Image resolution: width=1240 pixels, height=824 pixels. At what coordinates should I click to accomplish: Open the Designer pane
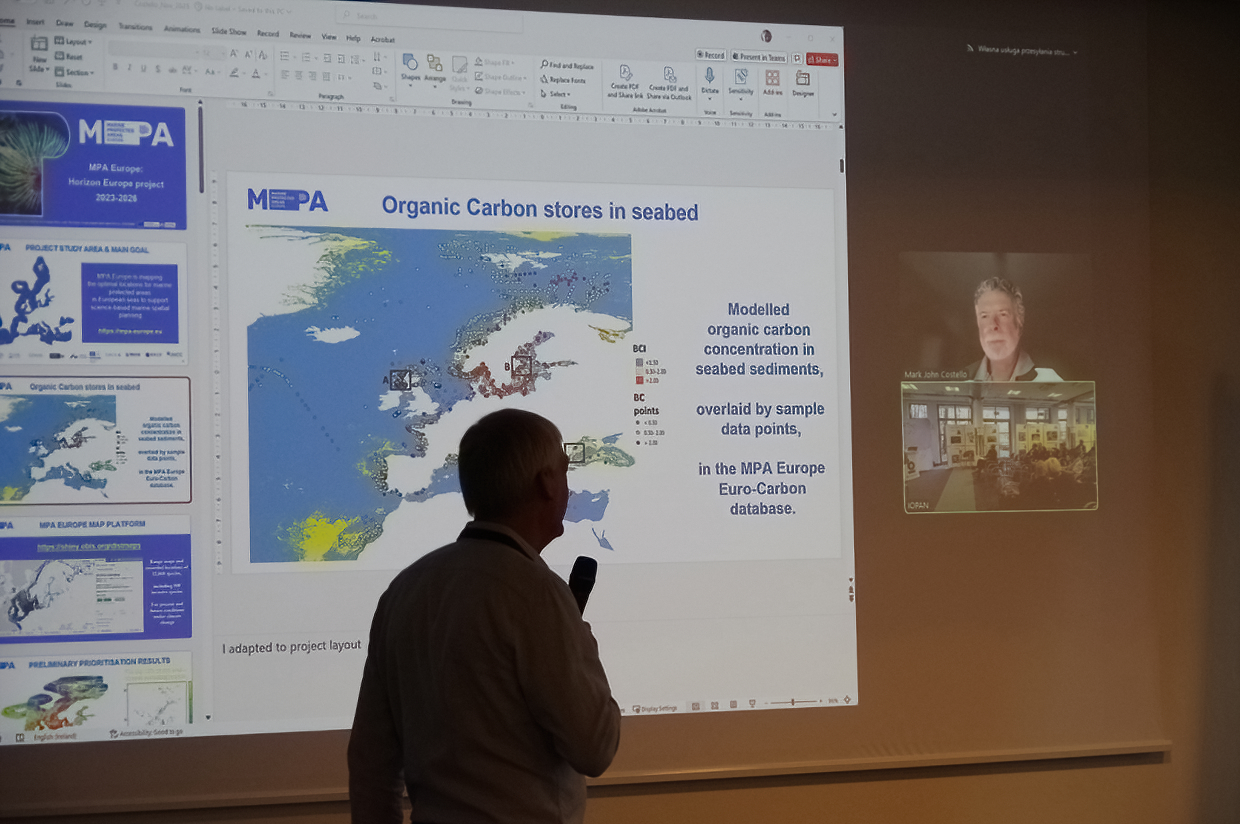(803, 82)
